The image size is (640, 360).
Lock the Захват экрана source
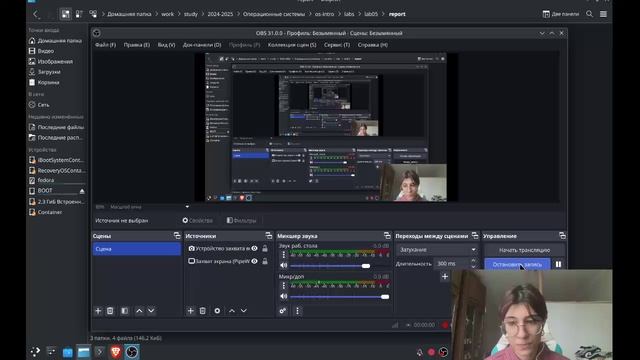point(265,261)
